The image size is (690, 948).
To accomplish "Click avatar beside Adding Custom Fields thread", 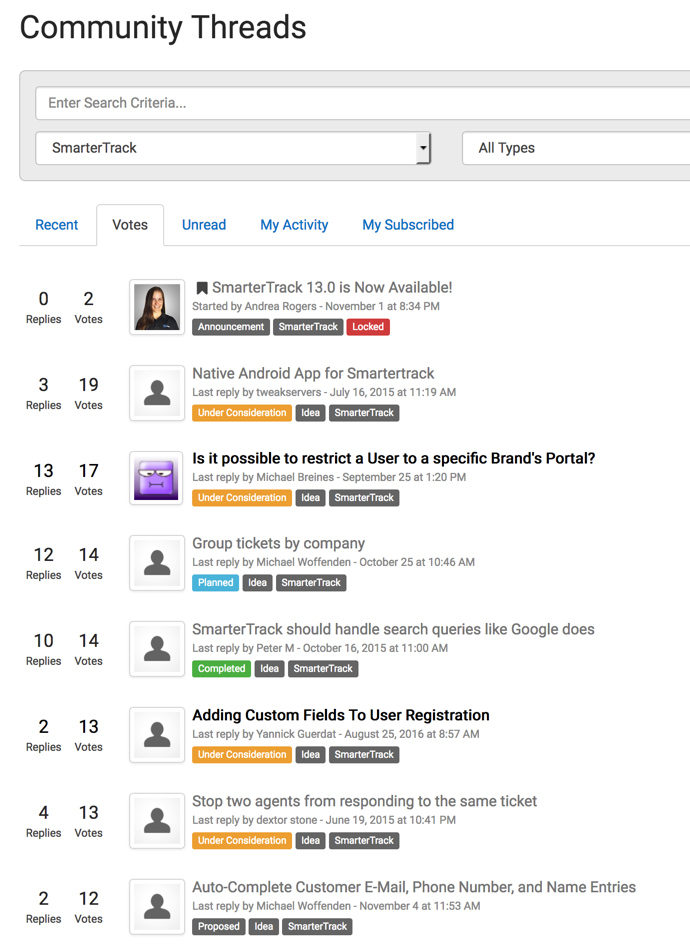I will coord(157,734).
